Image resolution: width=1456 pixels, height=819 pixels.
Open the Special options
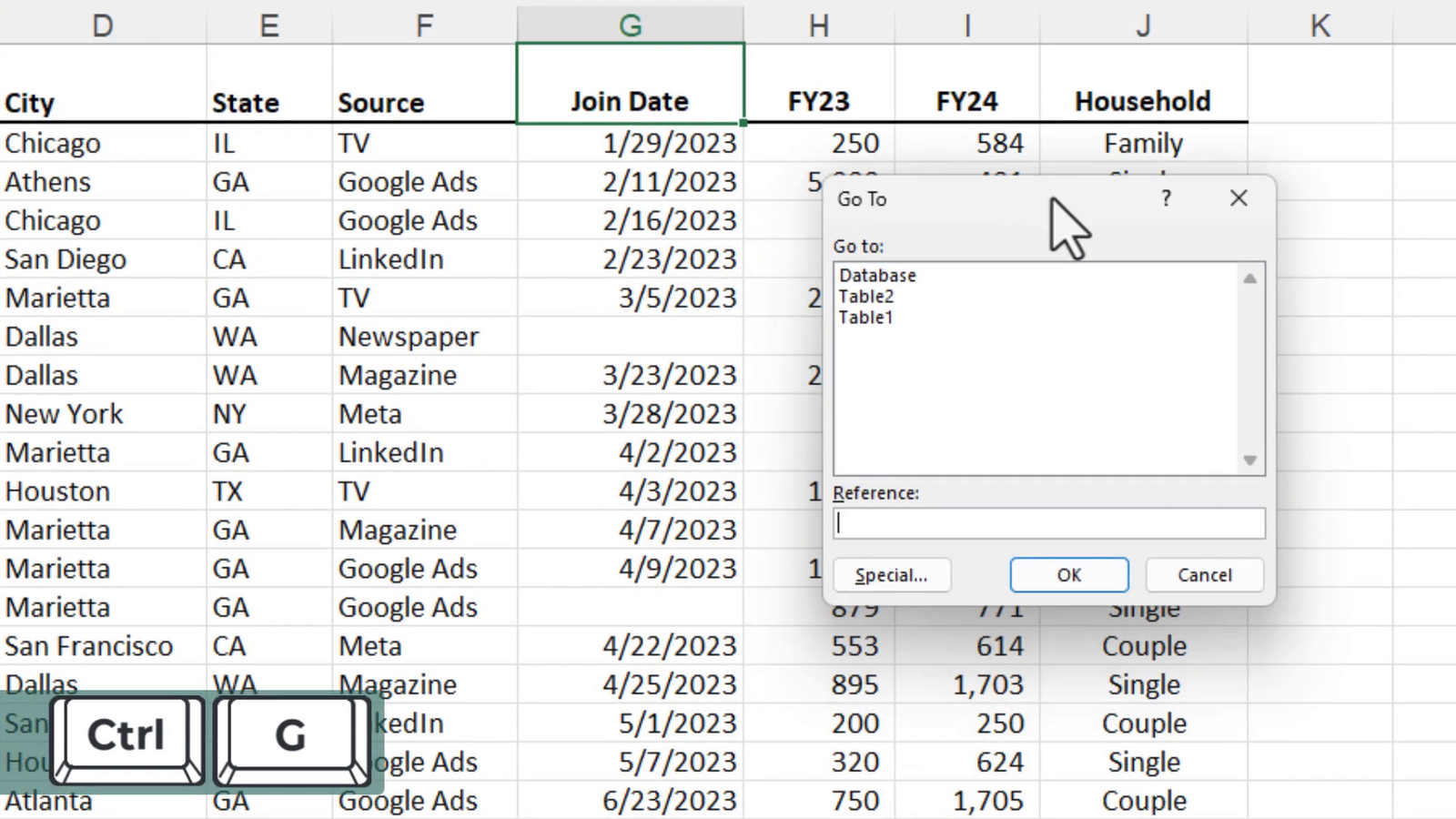click(891, 574)
